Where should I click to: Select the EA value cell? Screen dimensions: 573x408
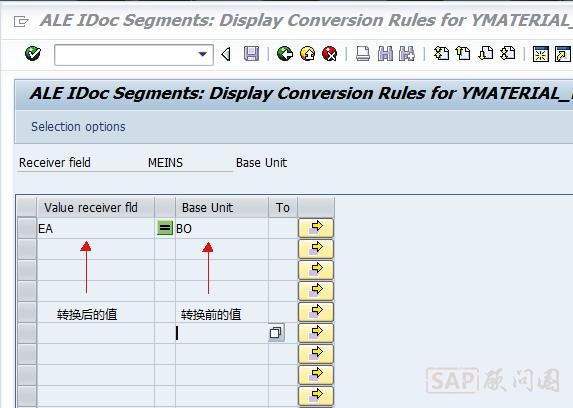95,228
